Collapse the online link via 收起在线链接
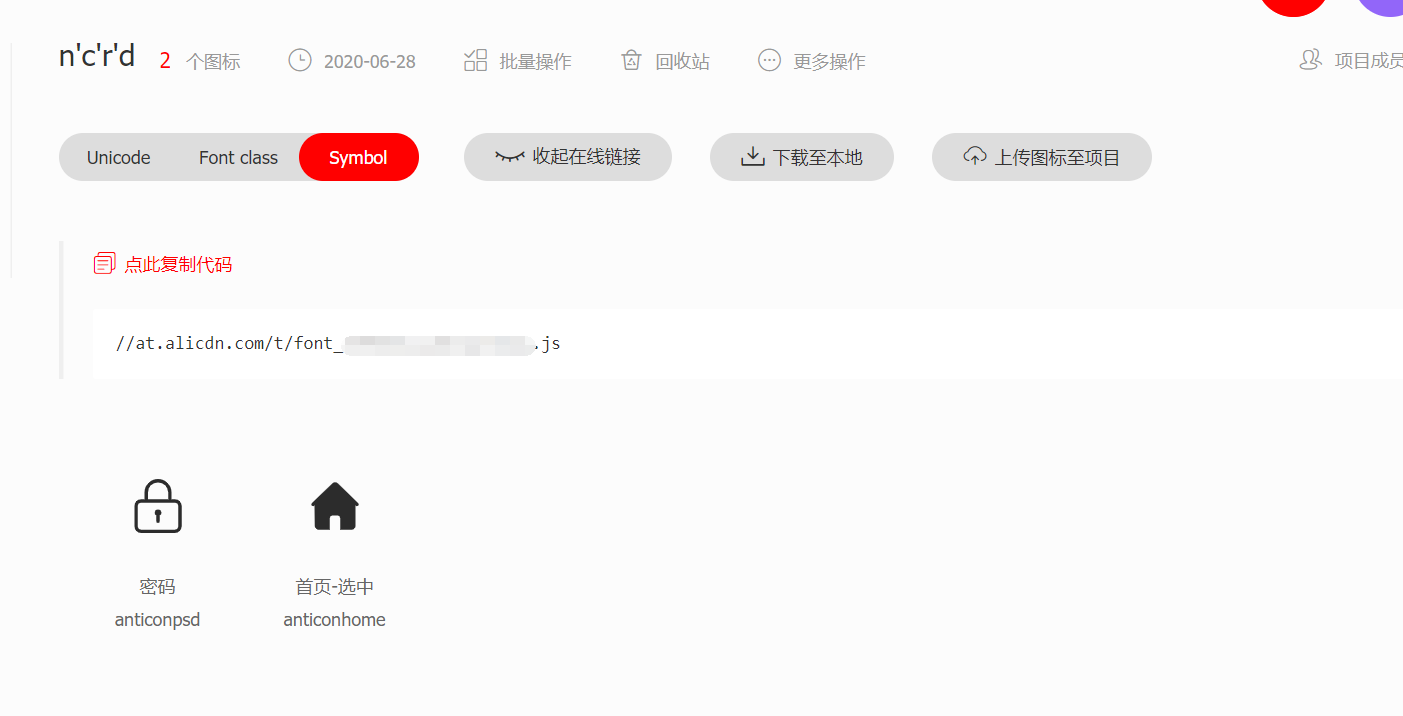1403x716 pixels. pyautogui.click(x=567, y=156)
